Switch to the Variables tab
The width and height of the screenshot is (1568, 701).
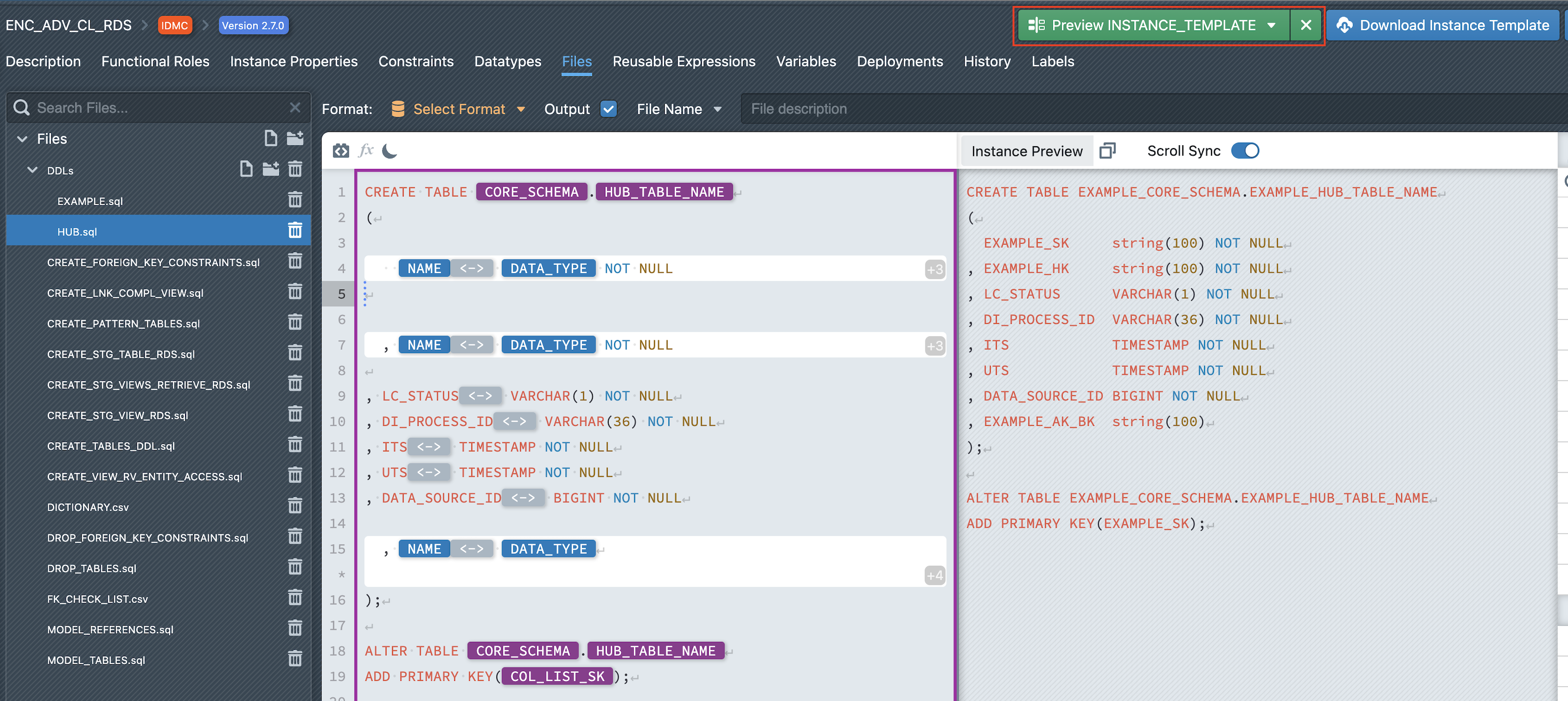(x=805, y=62)
